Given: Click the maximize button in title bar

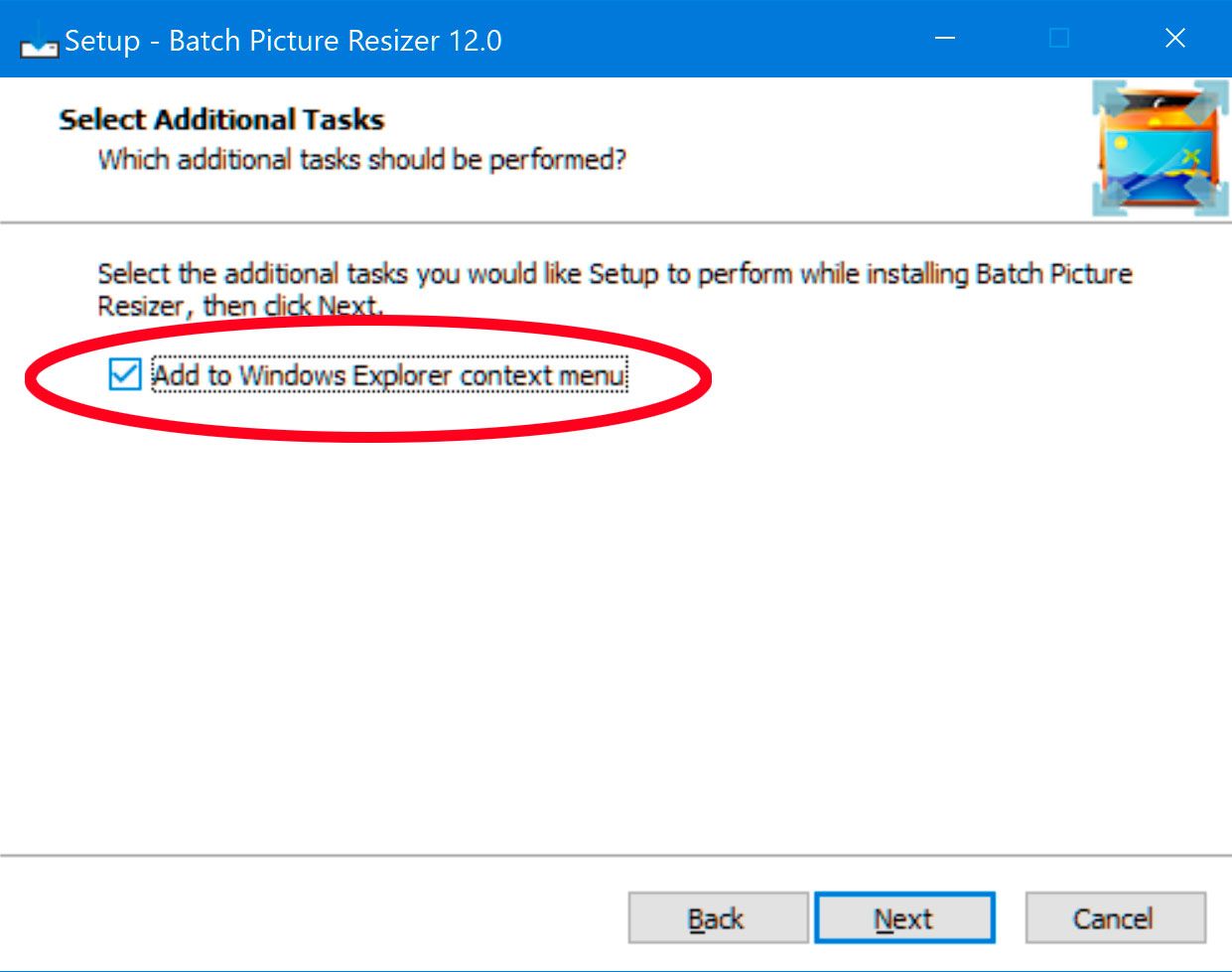Looking at the screenshot, I should (1059, 39).
